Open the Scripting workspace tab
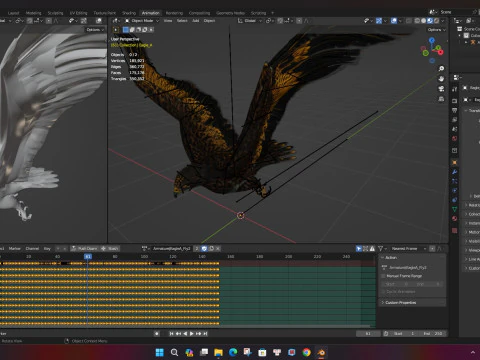 pos(259,13)
